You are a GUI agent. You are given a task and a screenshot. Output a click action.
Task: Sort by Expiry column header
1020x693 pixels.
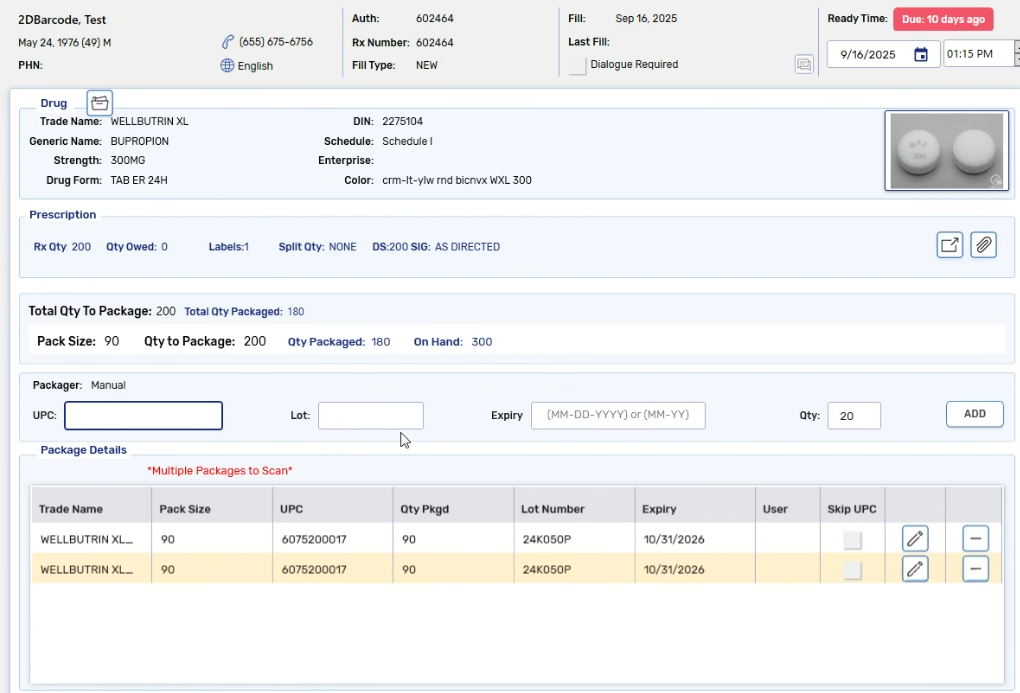(x=659, y=509)
